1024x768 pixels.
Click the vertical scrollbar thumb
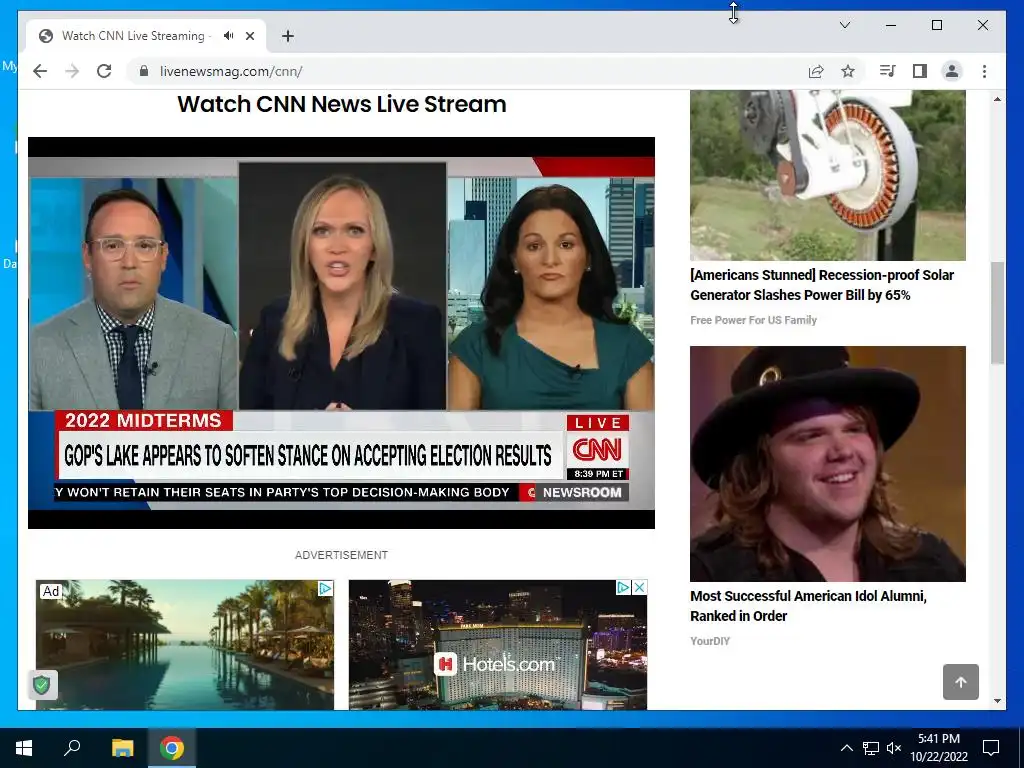click(997, 313)
